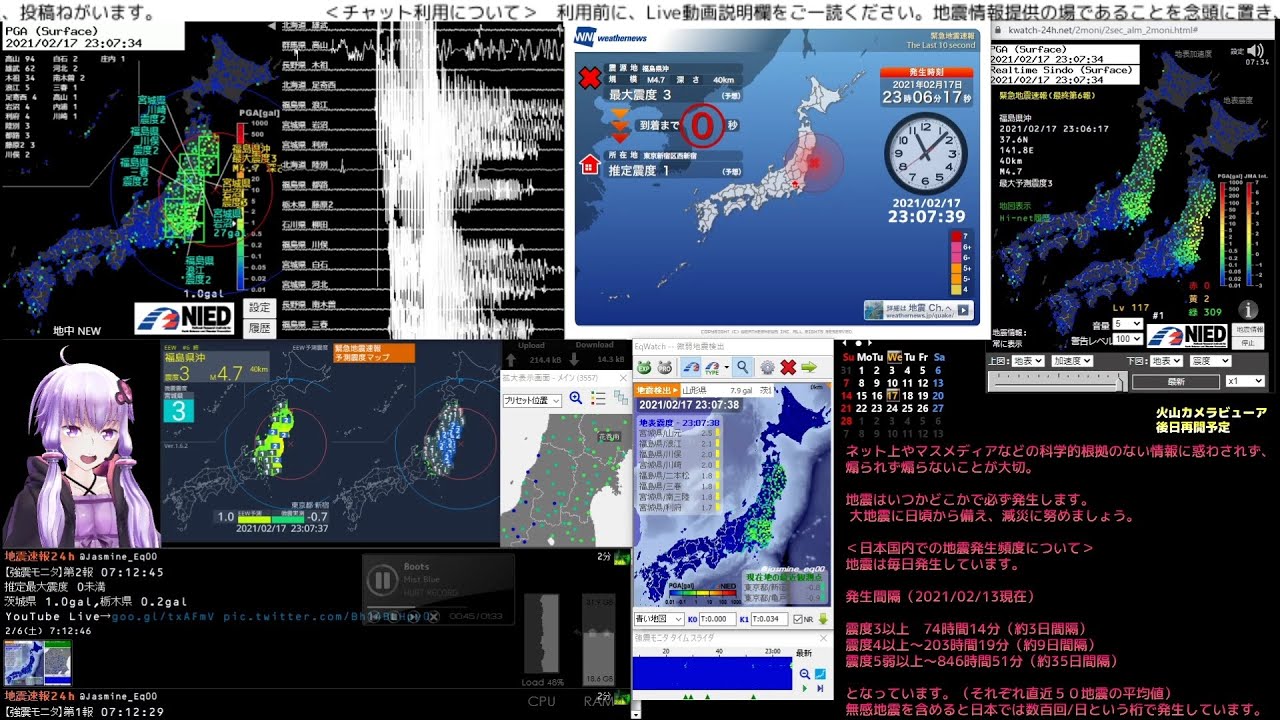Click the green arrow icon in EqWatch toolbar
This screenshot has height=720, width=1280.
coord(809,367)
